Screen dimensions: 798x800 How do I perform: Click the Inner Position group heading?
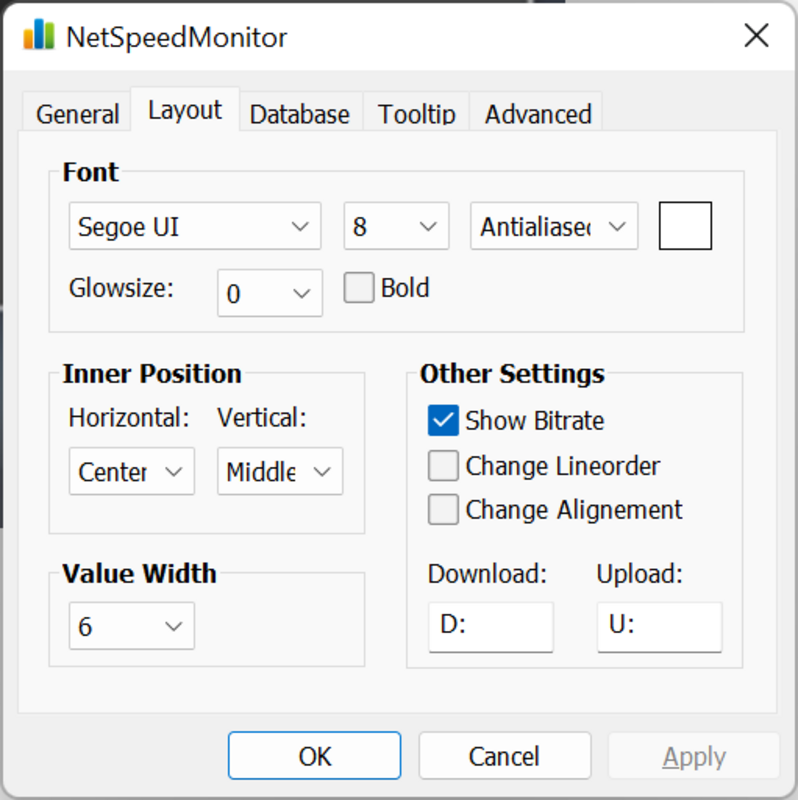pos(152,373)
